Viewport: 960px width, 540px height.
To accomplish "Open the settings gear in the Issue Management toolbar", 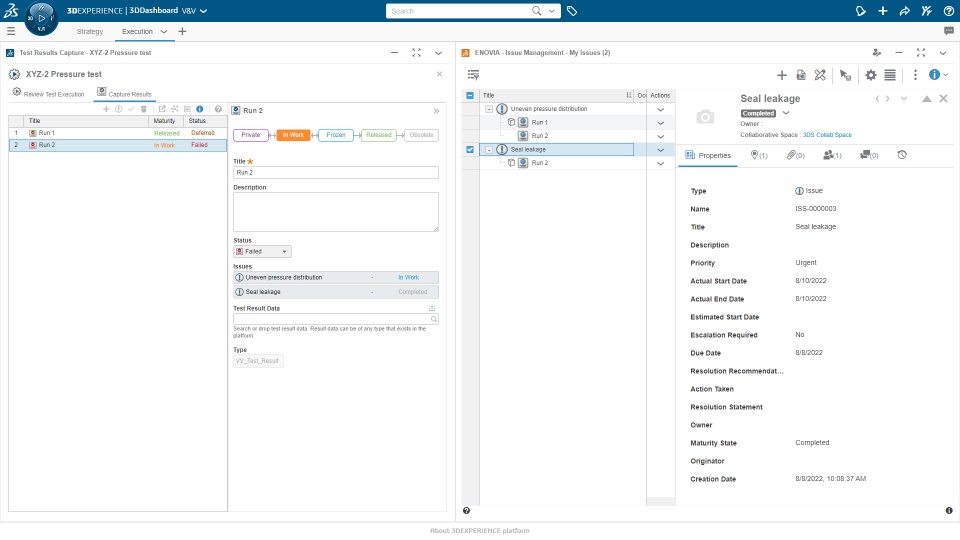I will point(871,75).
